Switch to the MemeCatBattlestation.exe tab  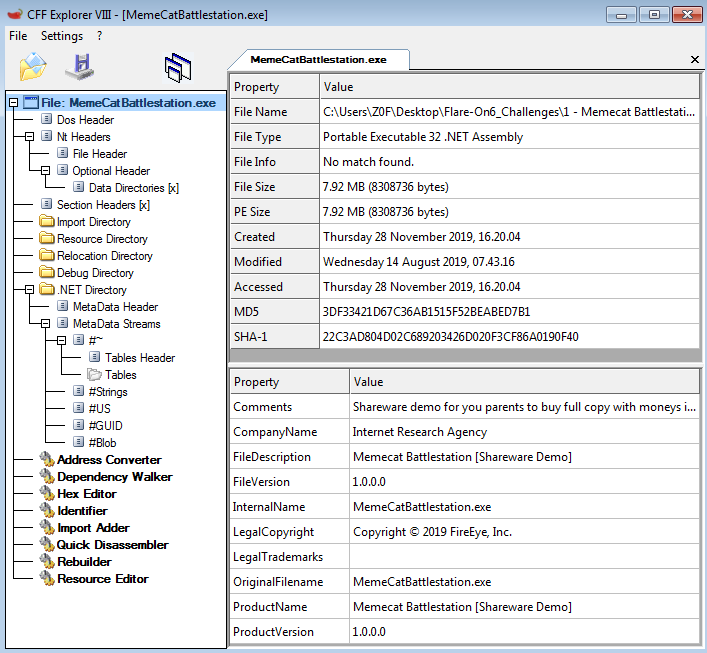317,60
